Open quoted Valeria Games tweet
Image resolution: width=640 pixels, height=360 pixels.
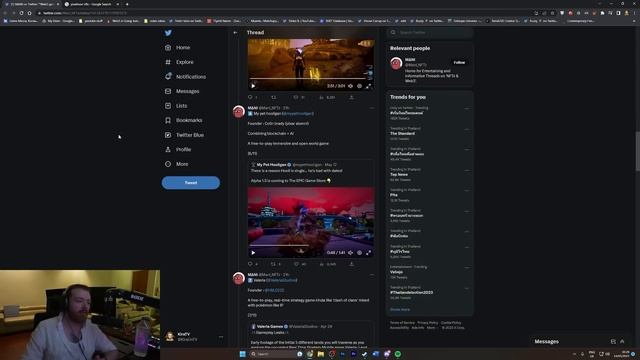[311, 335]
